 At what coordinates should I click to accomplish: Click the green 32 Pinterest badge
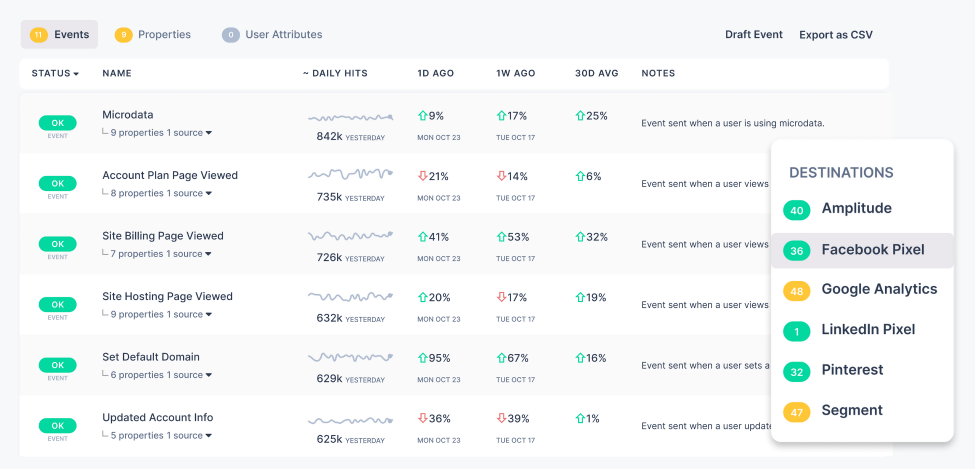click(797, 371)
